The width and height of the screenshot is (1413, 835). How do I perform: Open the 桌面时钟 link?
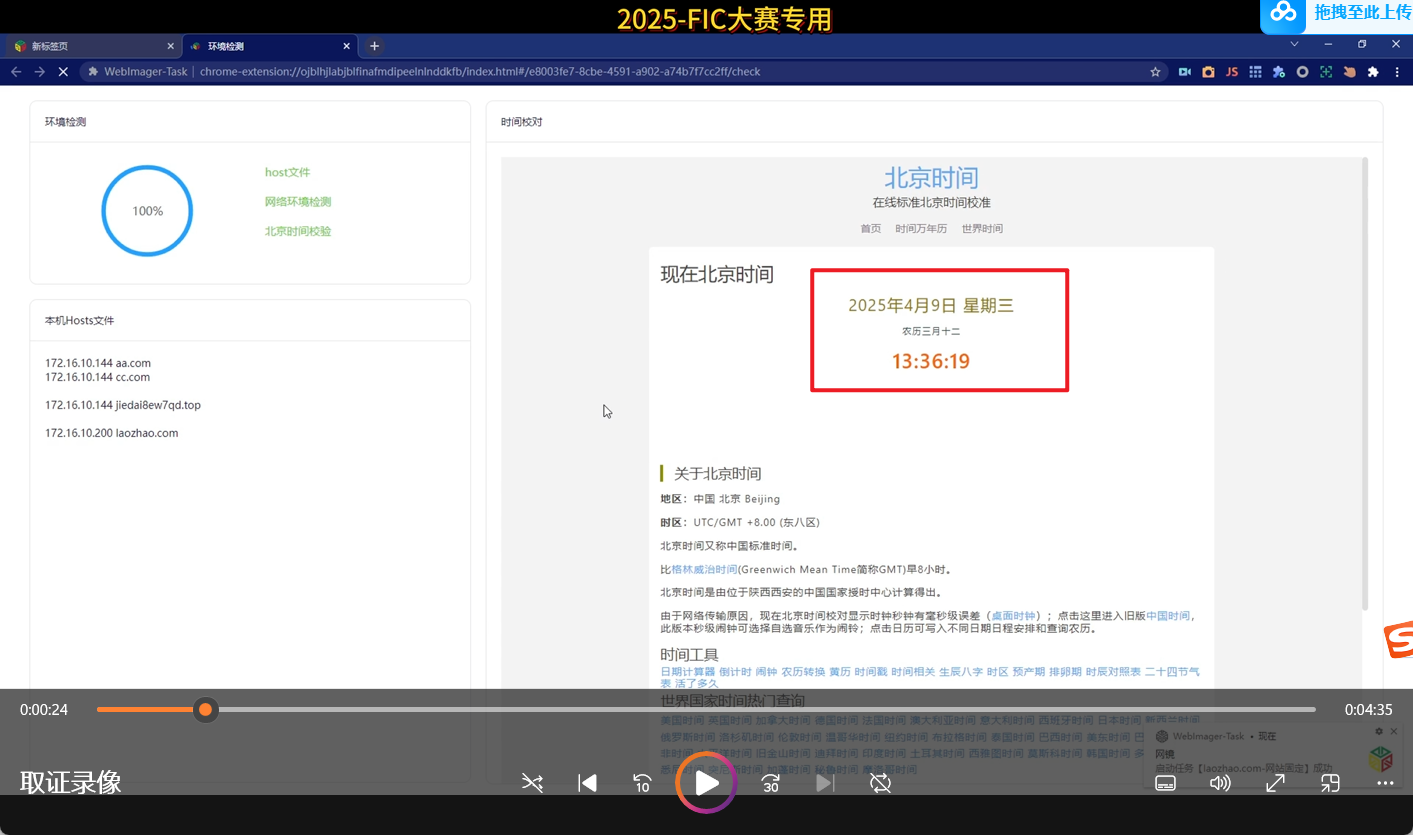pyautogui.click(x=1013, y=616)
